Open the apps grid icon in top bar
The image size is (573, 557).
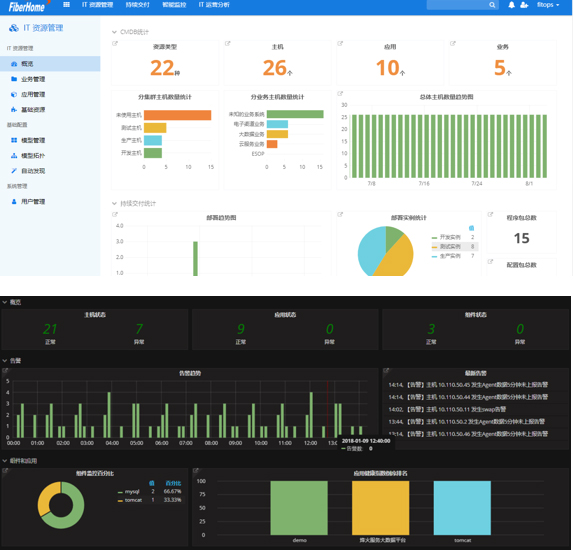click(x=66, y=5)
